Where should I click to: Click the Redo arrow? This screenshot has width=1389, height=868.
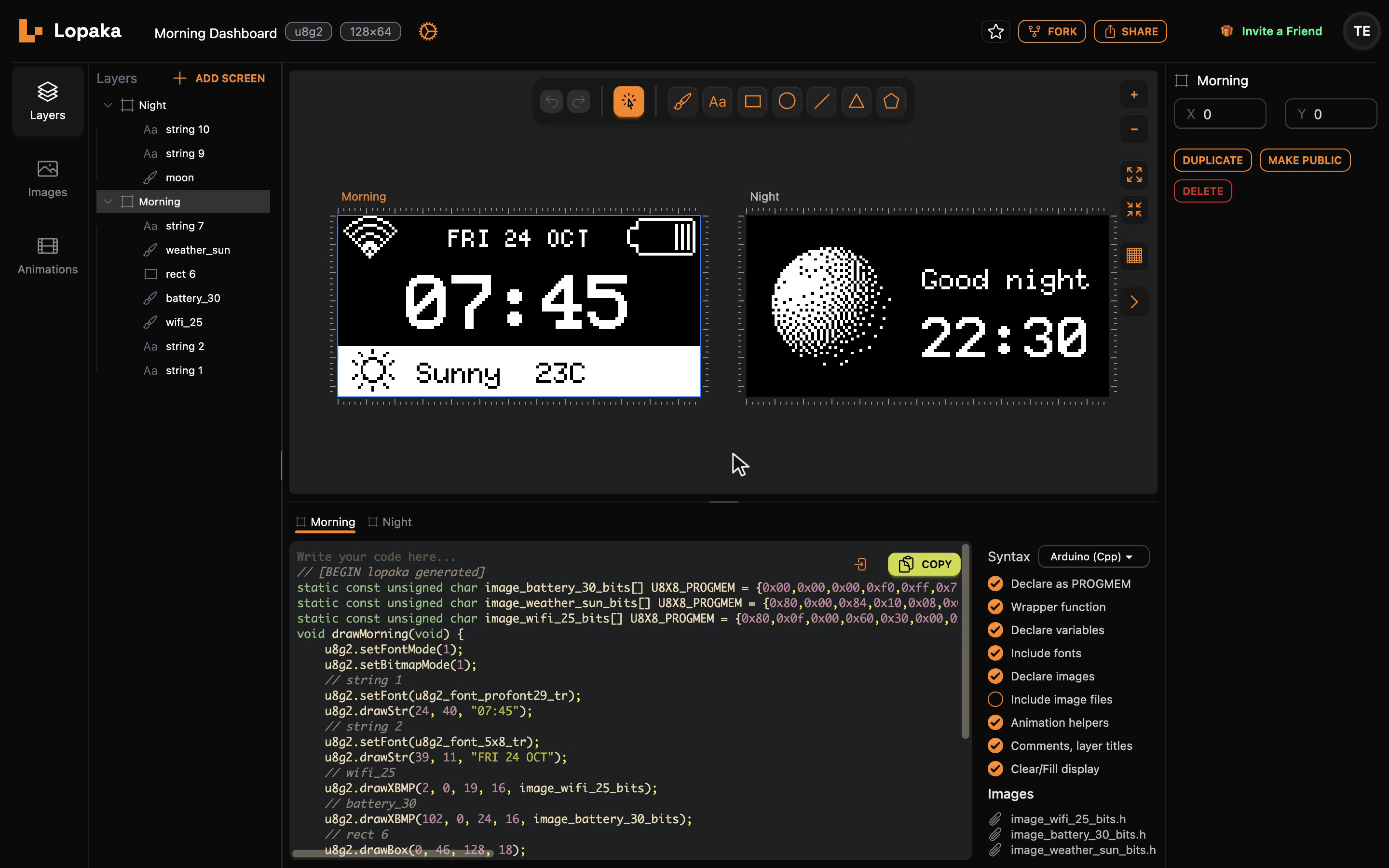click(579, 102)
